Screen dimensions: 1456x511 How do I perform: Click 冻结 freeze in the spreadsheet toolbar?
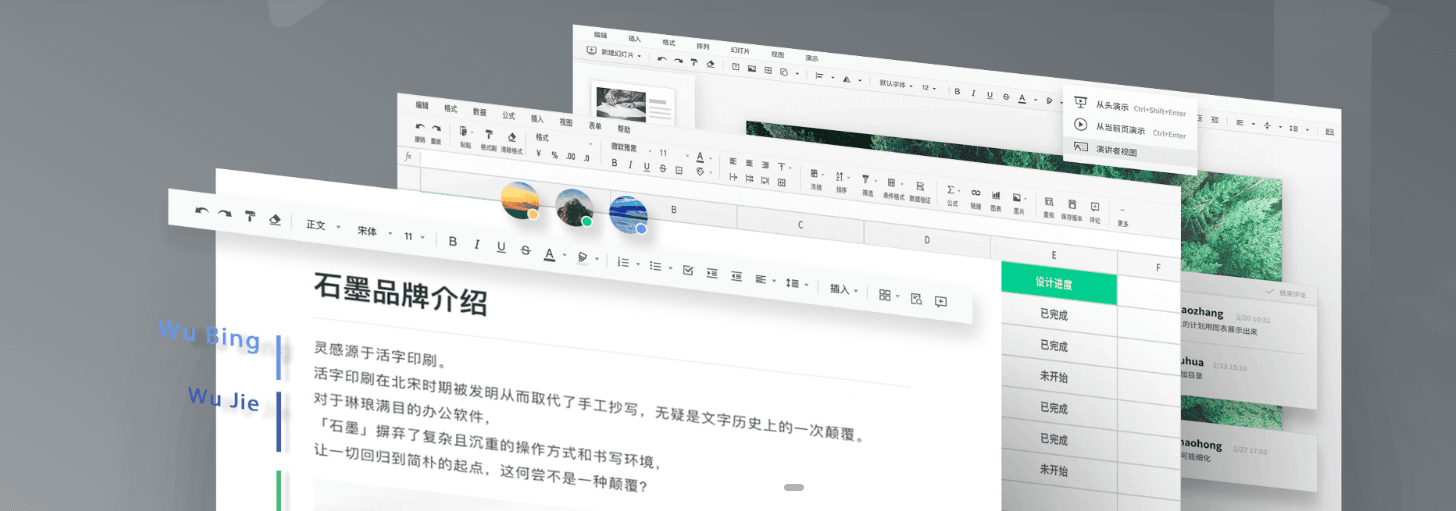816,180
